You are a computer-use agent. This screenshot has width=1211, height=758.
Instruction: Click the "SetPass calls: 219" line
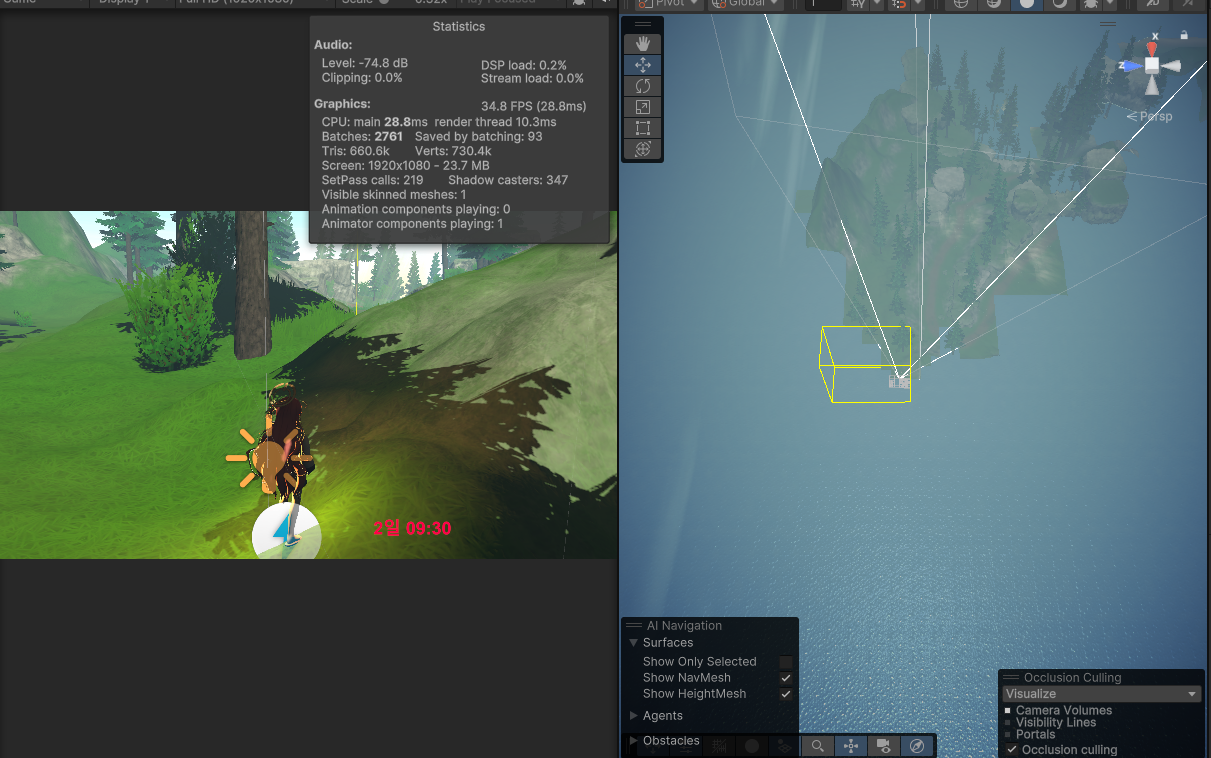372,180
